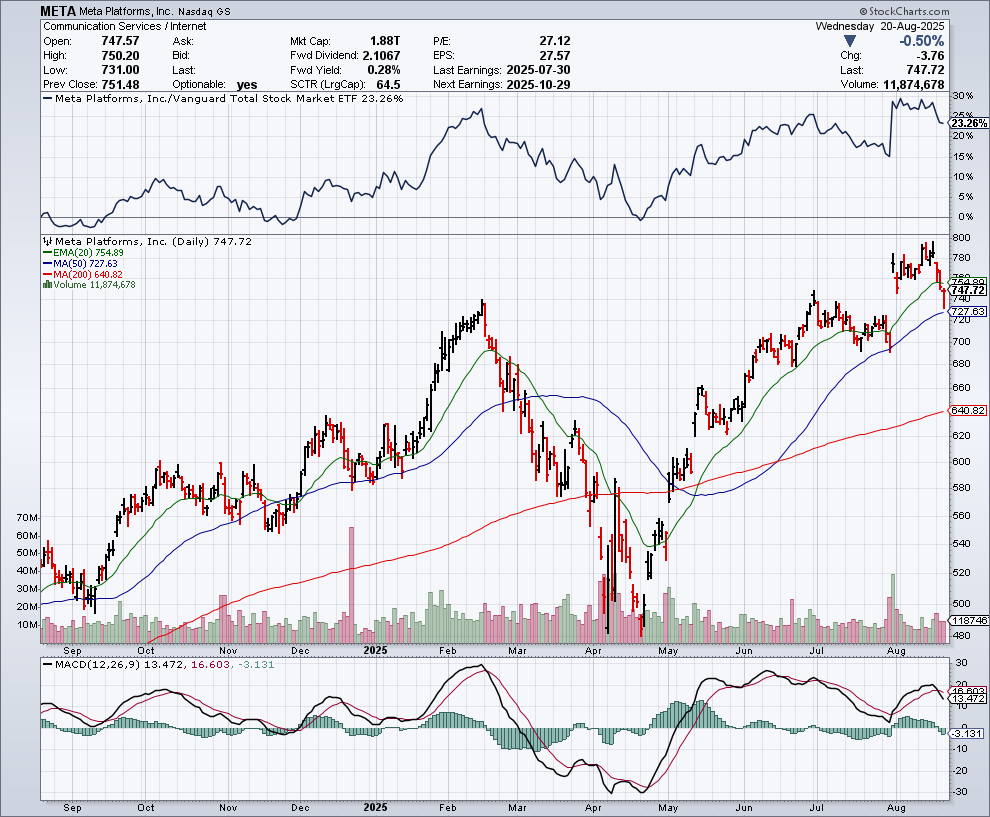Click the volume bars icon in price legend
Image resolution: width=990 pixels, height=817 pixels.
point(47,285)
